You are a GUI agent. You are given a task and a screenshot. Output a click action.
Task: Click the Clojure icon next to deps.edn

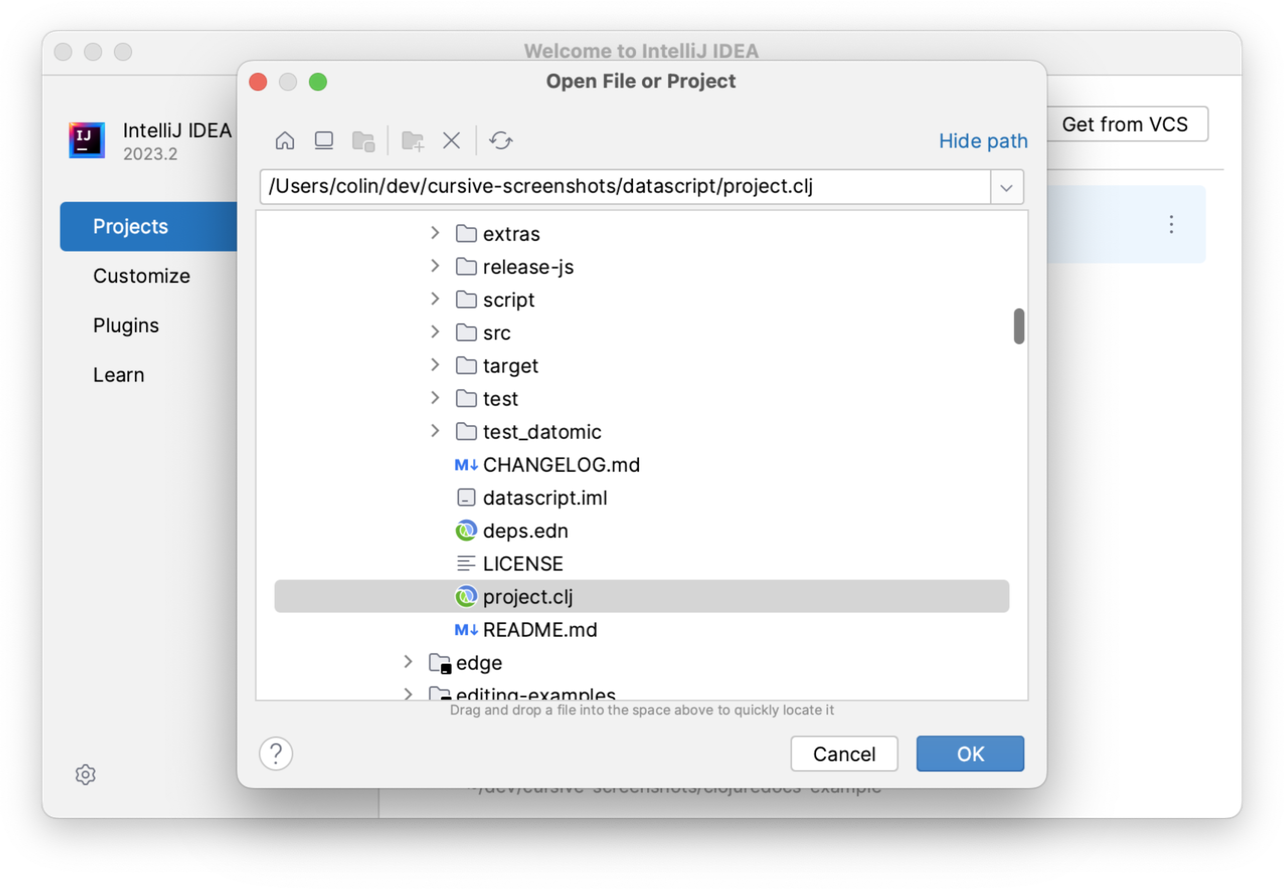pyautogui.click(x=466, y=531)
